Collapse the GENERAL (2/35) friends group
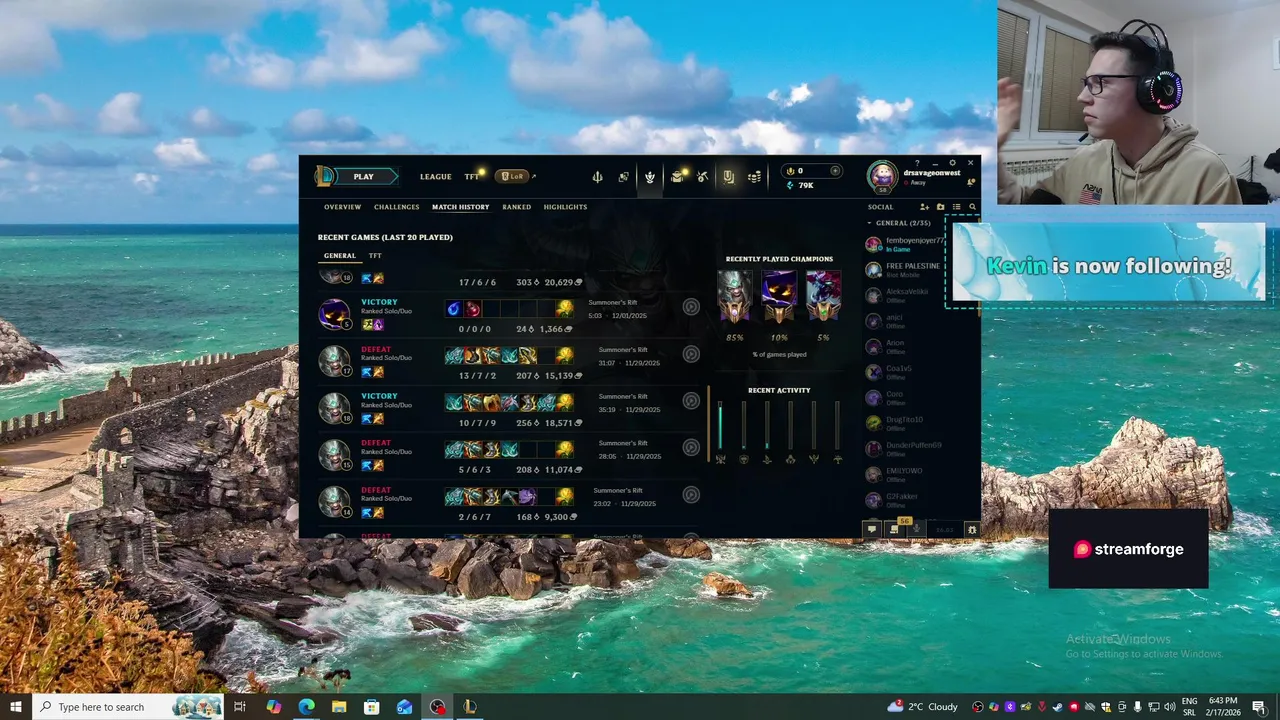This screenshot has height=720, width=1280. click(898, 223)
